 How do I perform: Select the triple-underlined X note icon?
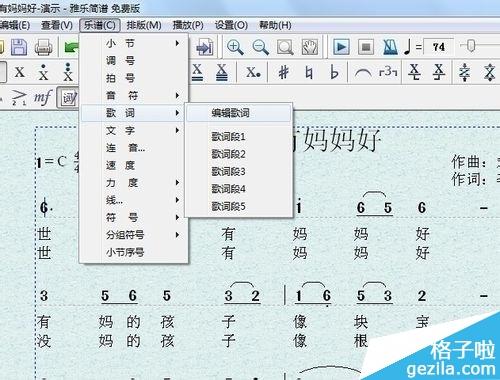coord(222,72)
